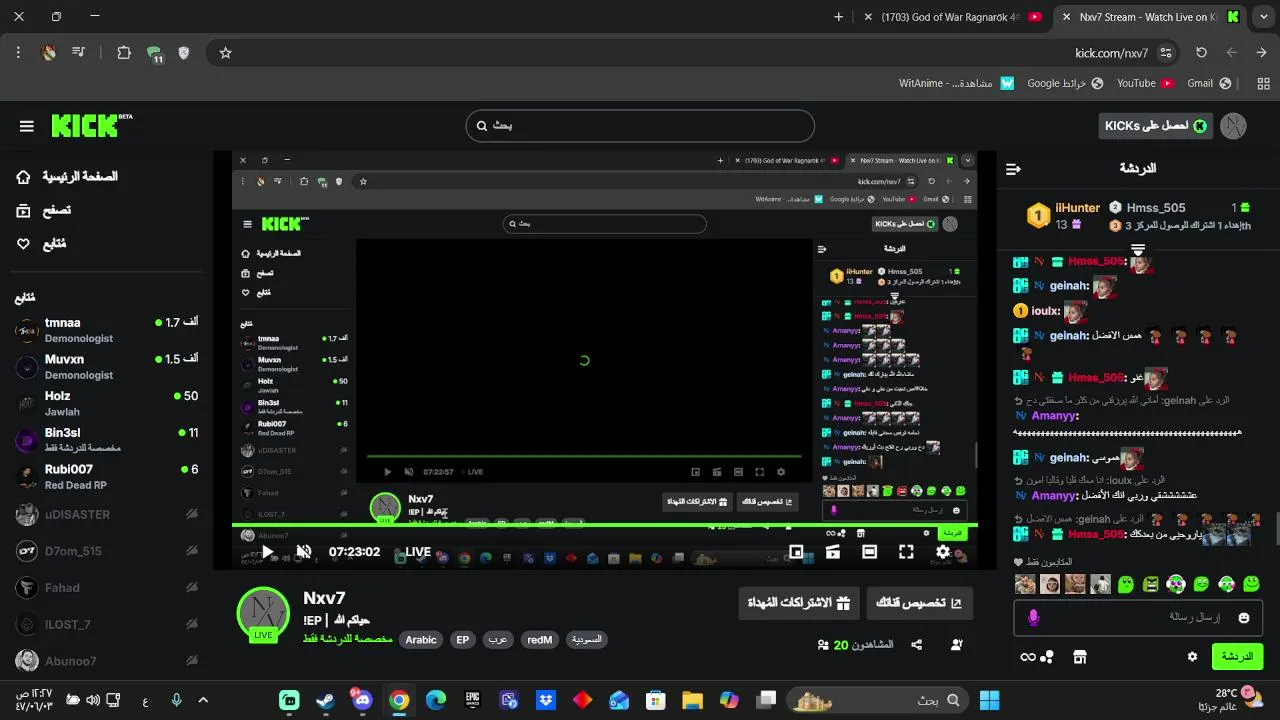Click the green الدردشة send button
Image resolution: width=1280 pixels, height=720 pixels.
click(x=1237, y=657)
